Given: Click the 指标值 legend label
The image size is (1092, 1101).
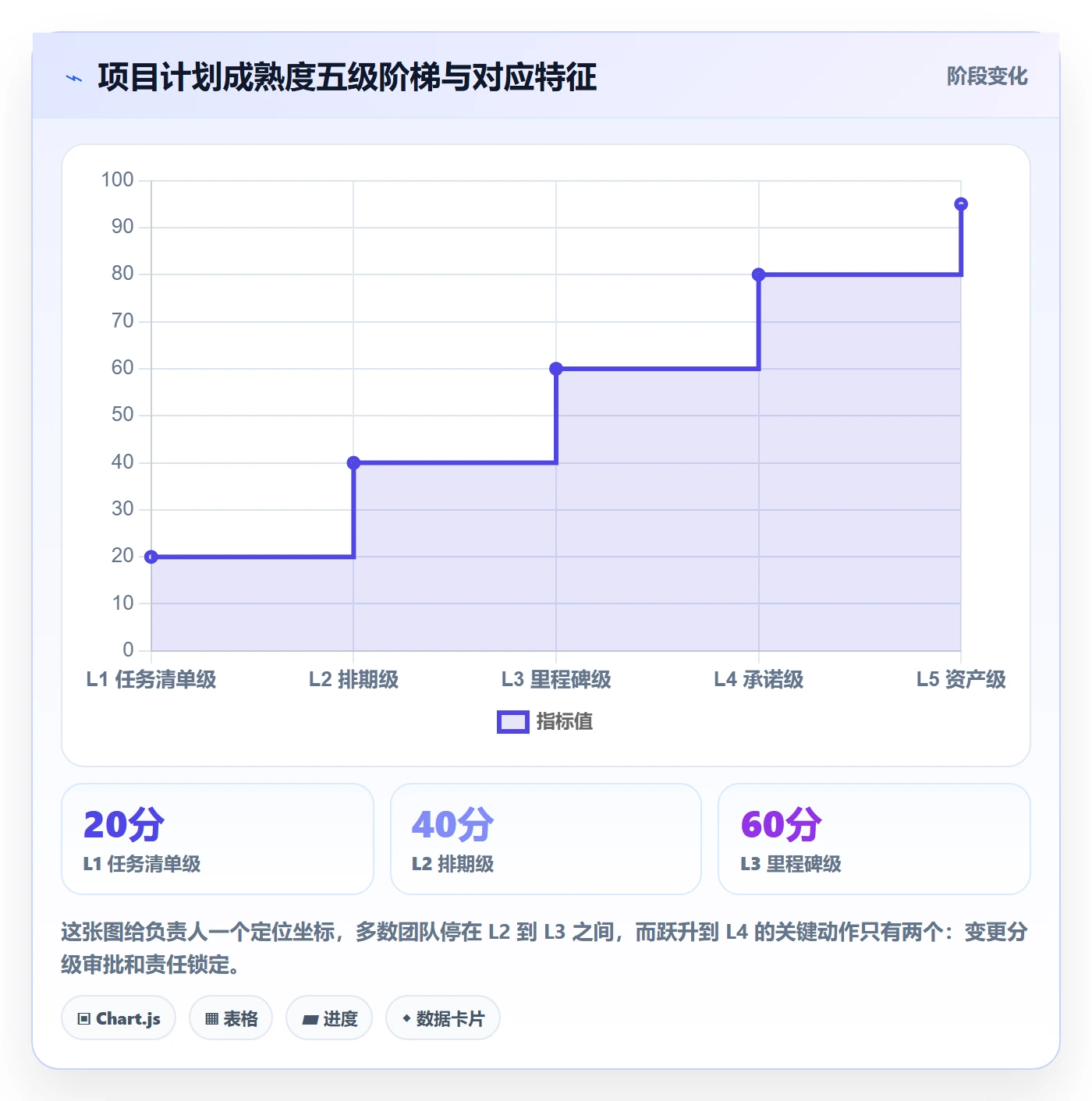Looking at the screenshot, I should point(565,722).
